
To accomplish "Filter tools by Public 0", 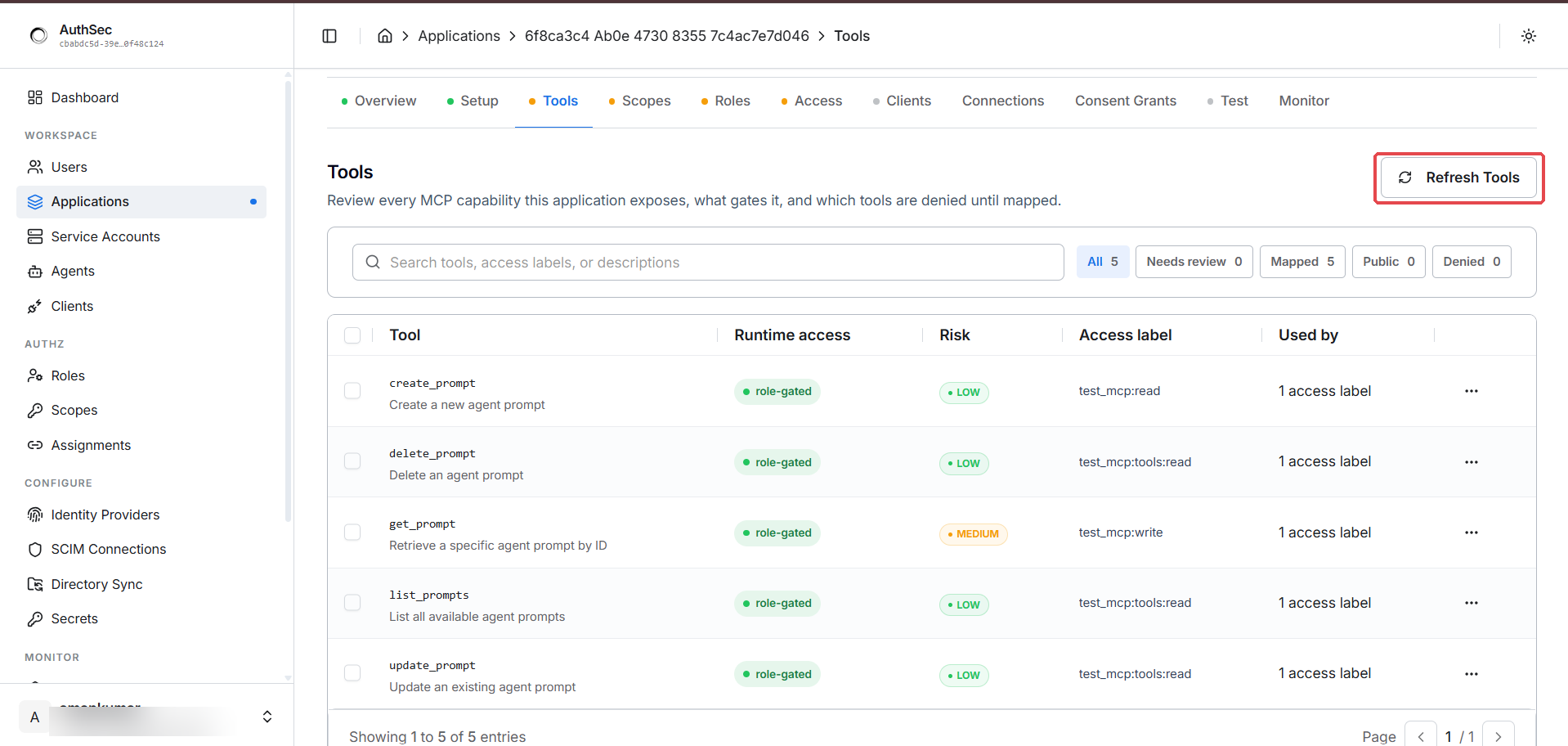I will 1389,262.
